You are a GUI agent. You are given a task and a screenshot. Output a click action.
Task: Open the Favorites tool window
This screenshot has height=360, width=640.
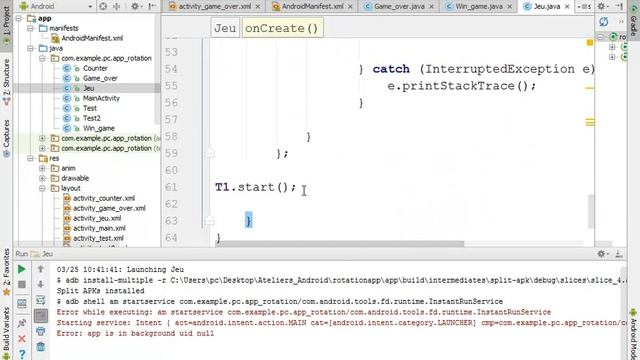6,271
